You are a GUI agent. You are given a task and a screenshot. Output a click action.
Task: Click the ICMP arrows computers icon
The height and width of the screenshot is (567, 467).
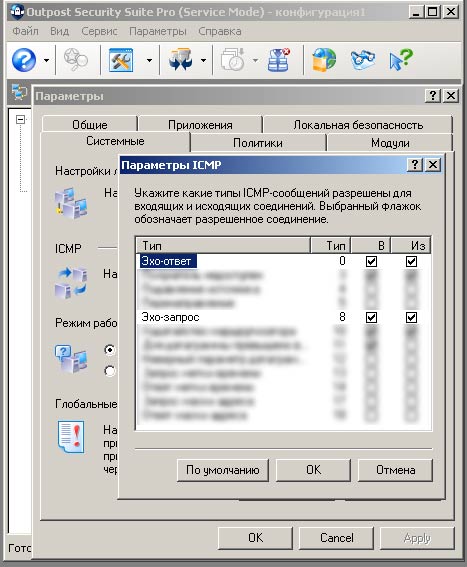click(71, 283)
